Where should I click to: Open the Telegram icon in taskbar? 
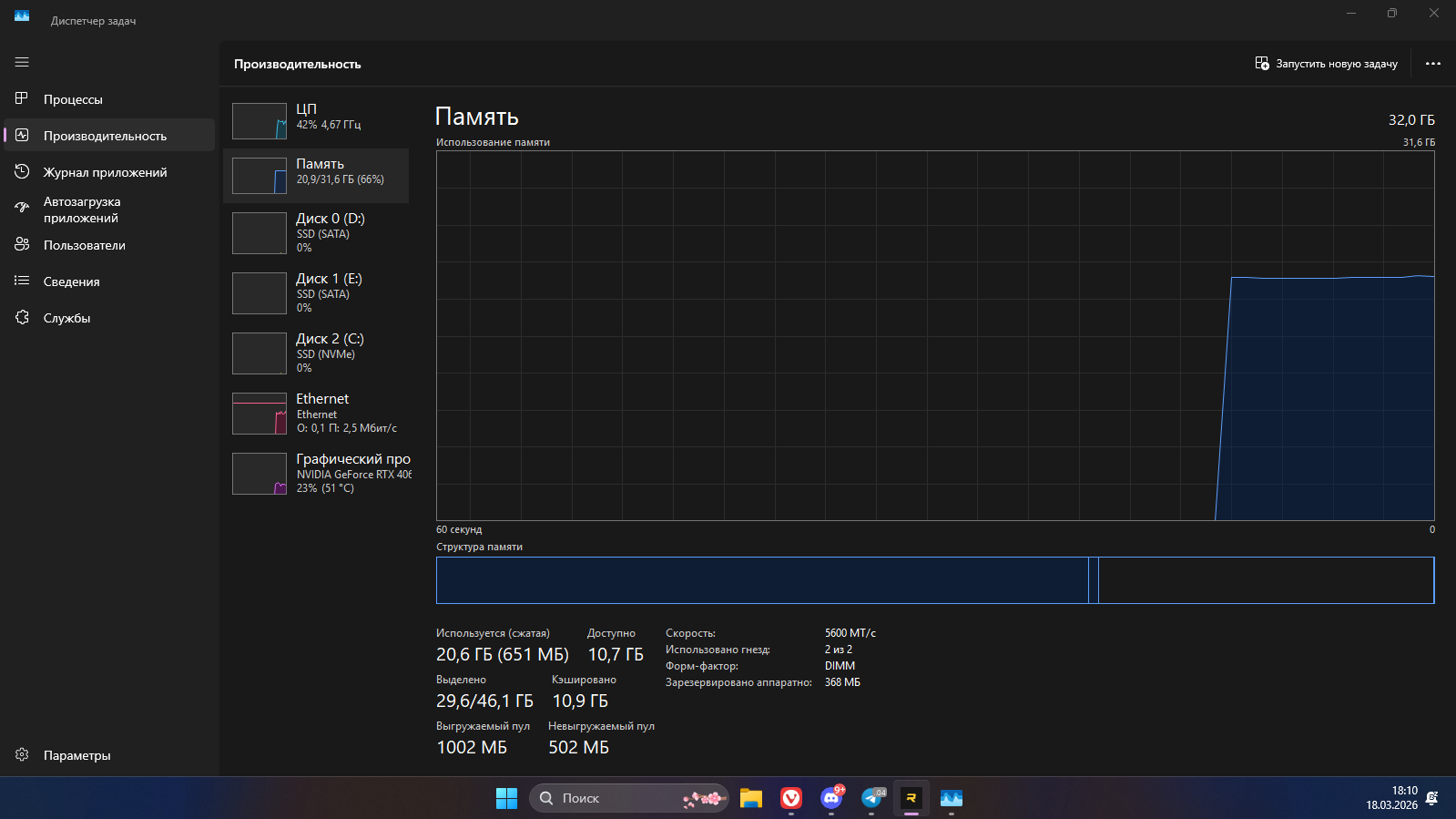pyautogui.click(x=871, y=798)
